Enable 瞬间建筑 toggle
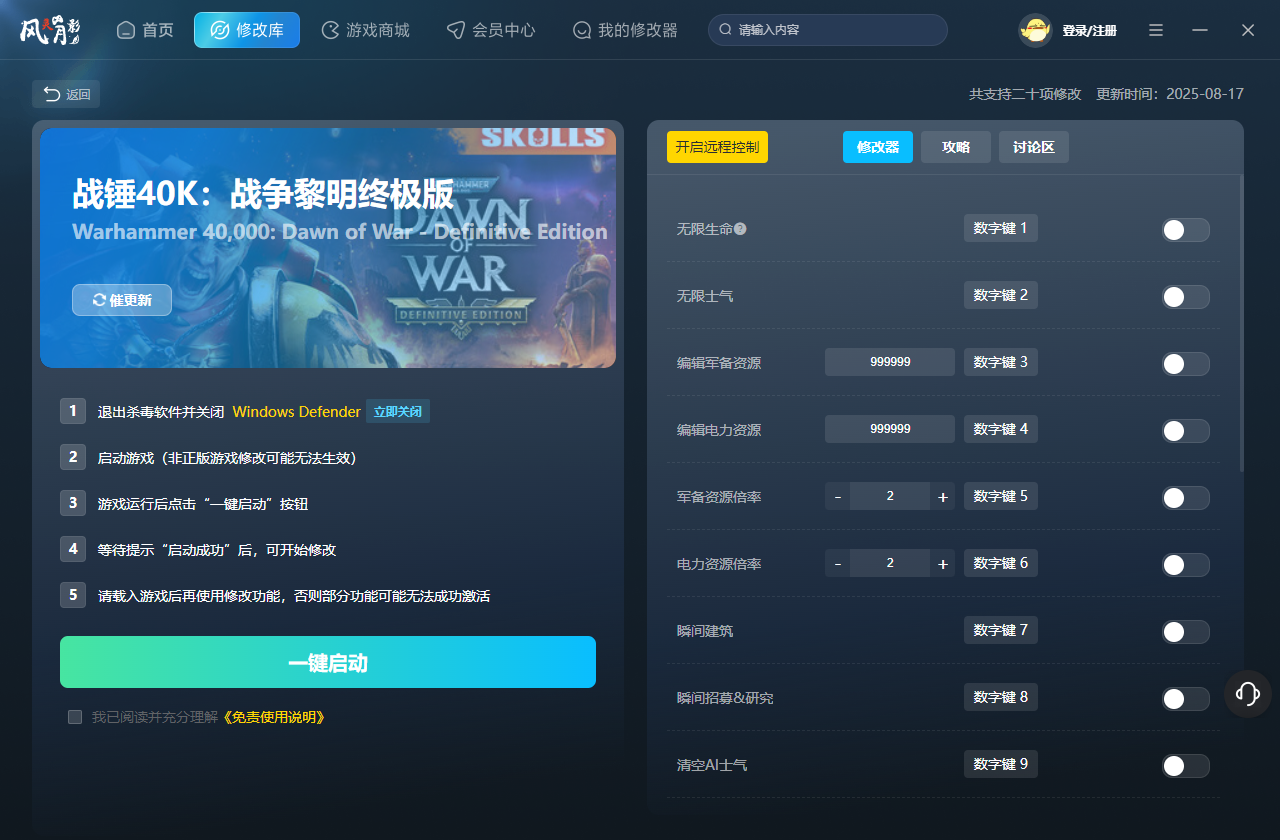The image size is (1280, 840). point(1186,632)
